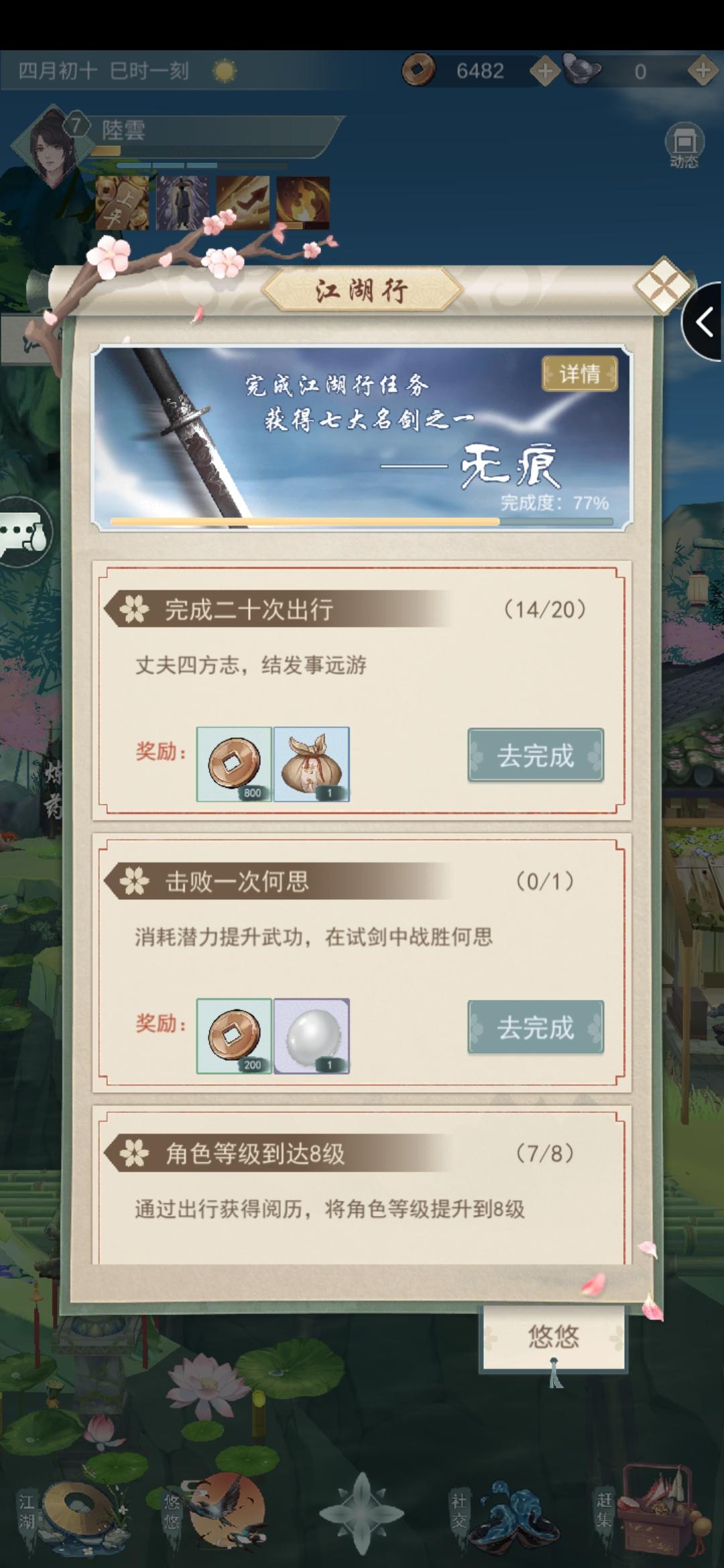Expand side panel with left chevron
724x1568 pixels.
[x=704, y=323]
